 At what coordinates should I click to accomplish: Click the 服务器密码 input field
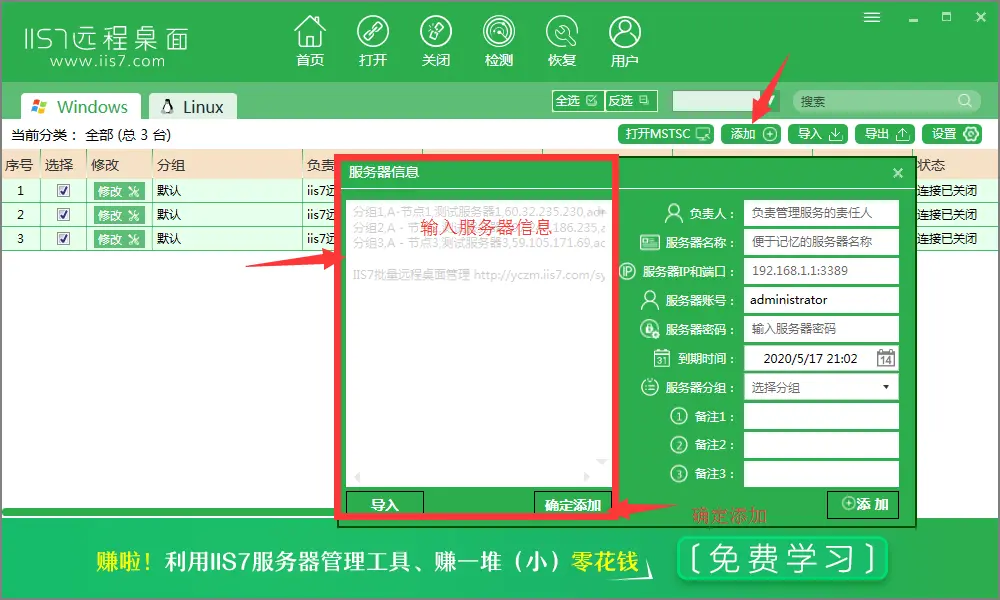click(821, 329)
